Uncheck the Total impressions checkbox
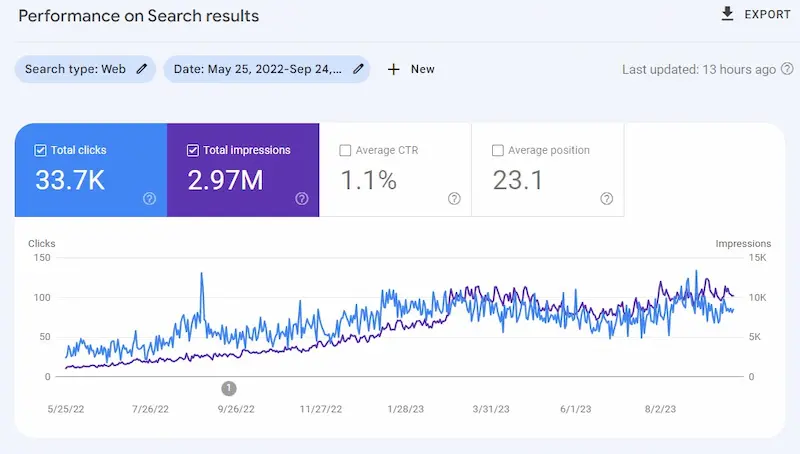Viewport: 800px width, 454px height. 193,151
